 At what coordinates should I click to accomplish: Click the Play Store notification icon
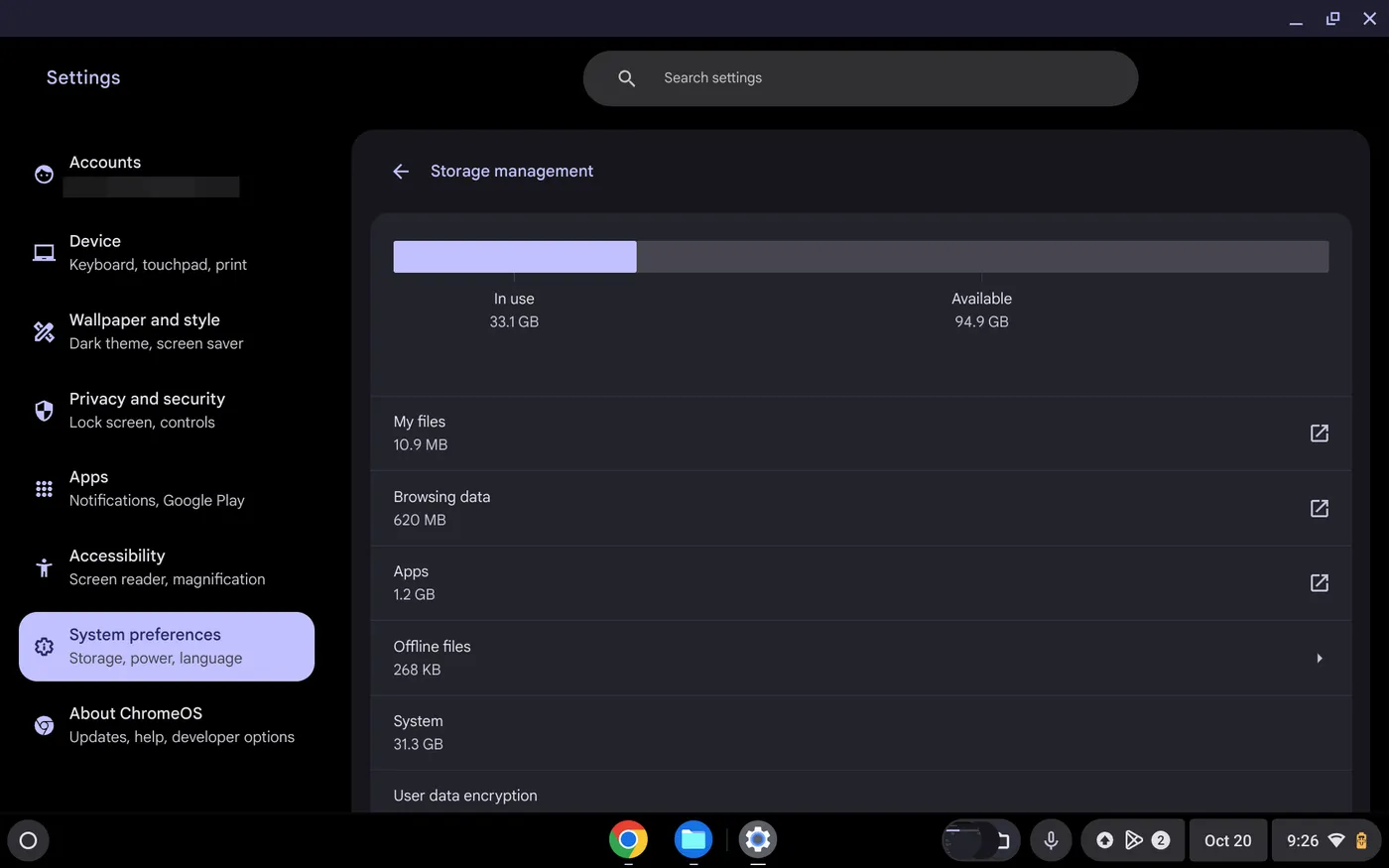1133,840
